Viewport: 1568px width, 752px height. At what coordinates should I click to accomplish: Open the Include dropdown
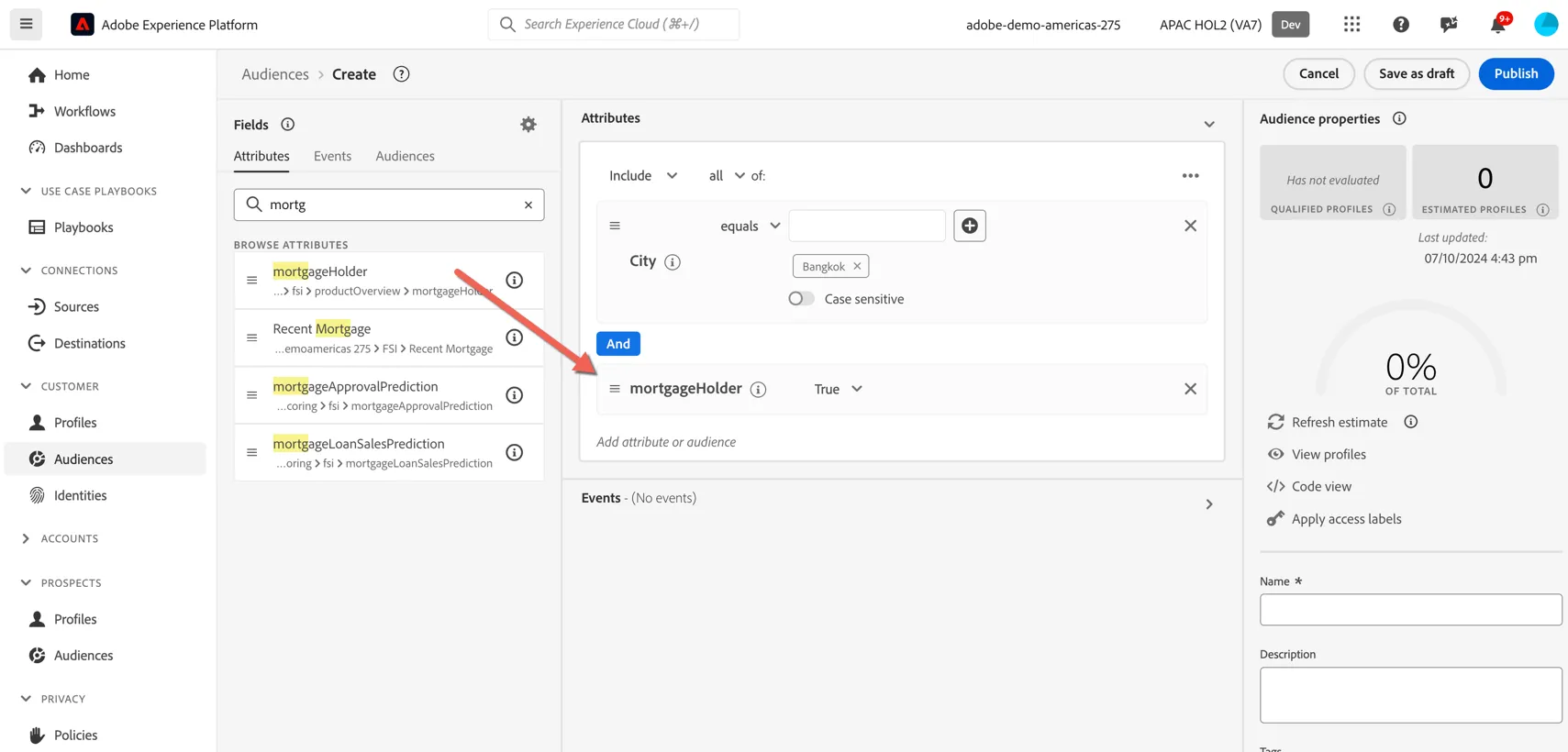[643, 176]
